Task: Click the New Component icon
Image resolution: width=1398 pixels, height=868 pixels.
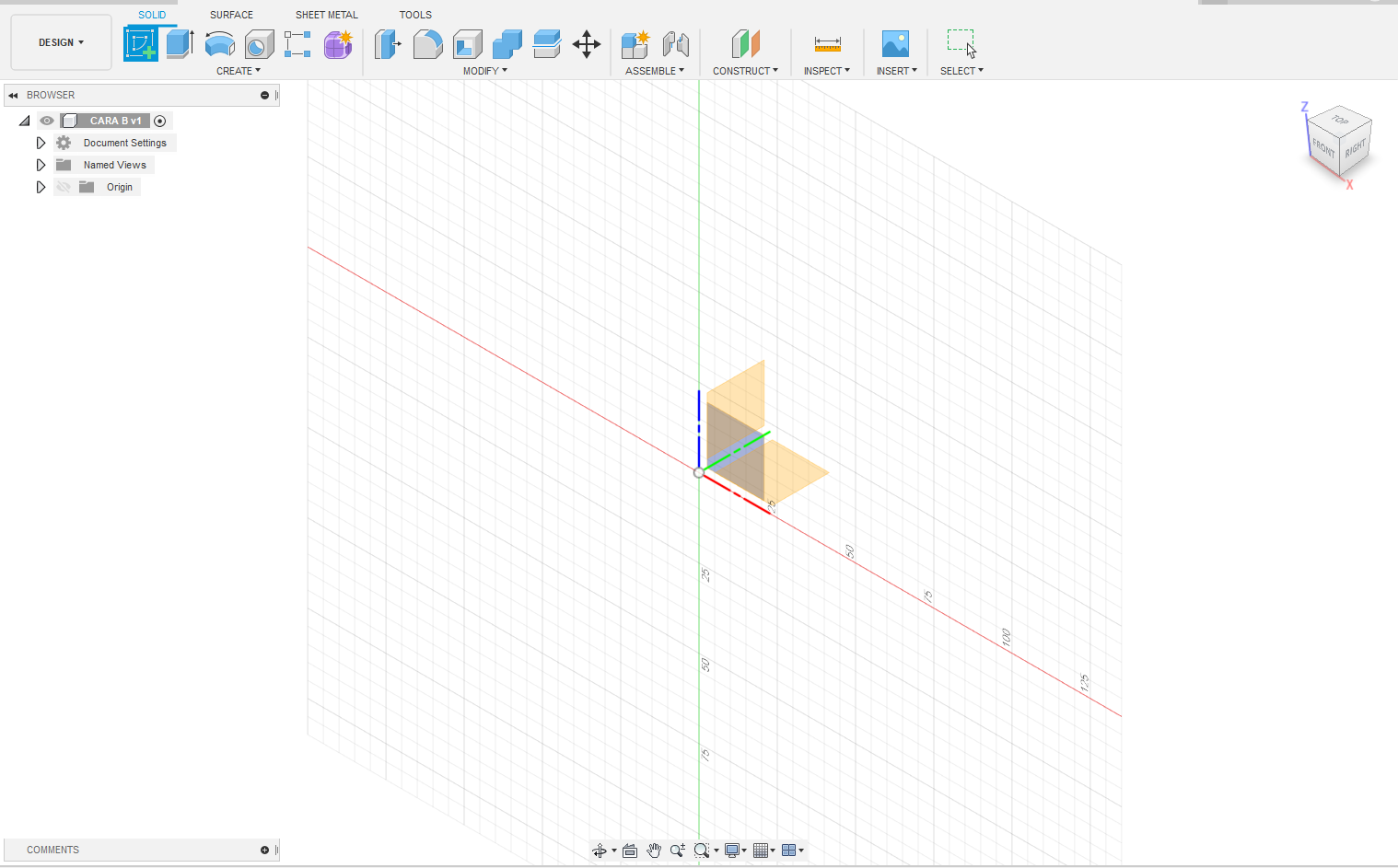Action: (635, 44)
